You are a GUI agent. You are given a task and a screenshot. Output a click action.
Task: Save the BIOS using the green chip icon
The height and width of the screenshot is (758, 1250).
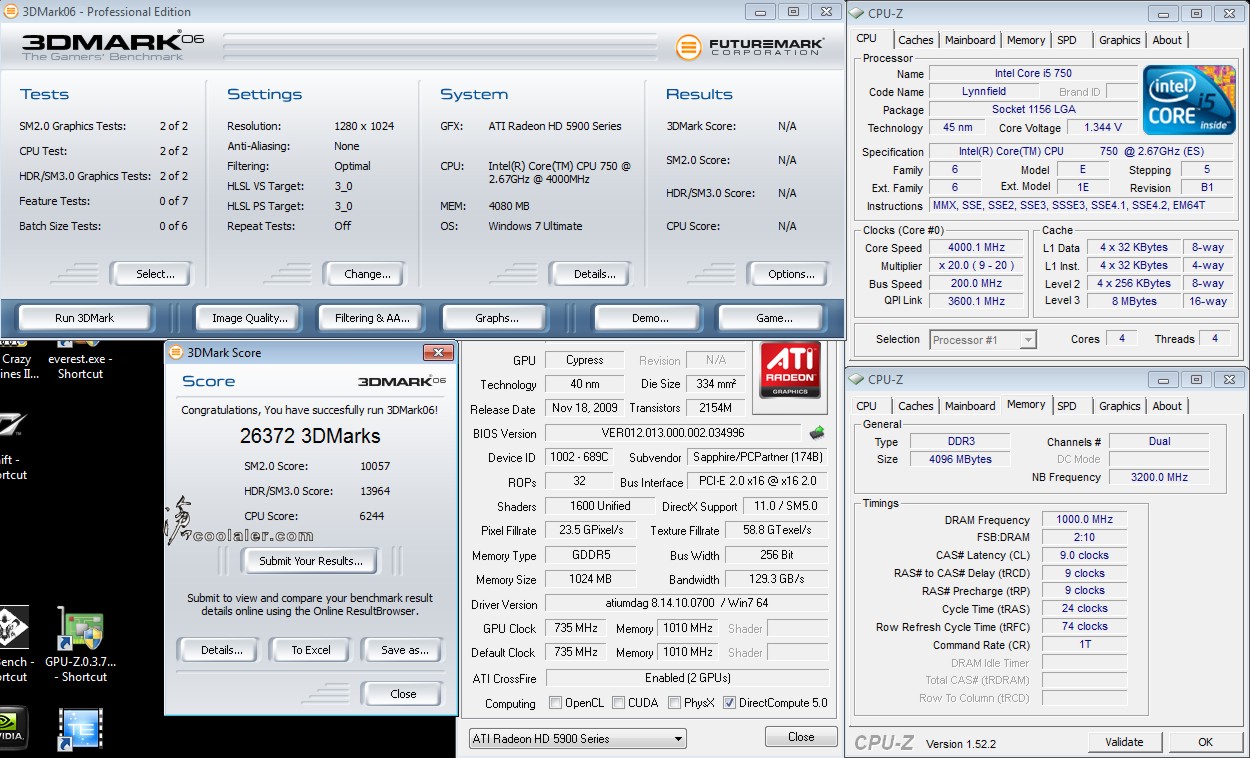click(x=817, y=433)
